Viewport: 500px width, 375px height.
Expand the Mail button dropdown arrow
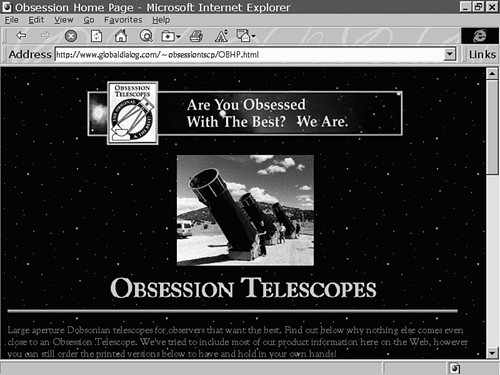click(x=253, y=36)
